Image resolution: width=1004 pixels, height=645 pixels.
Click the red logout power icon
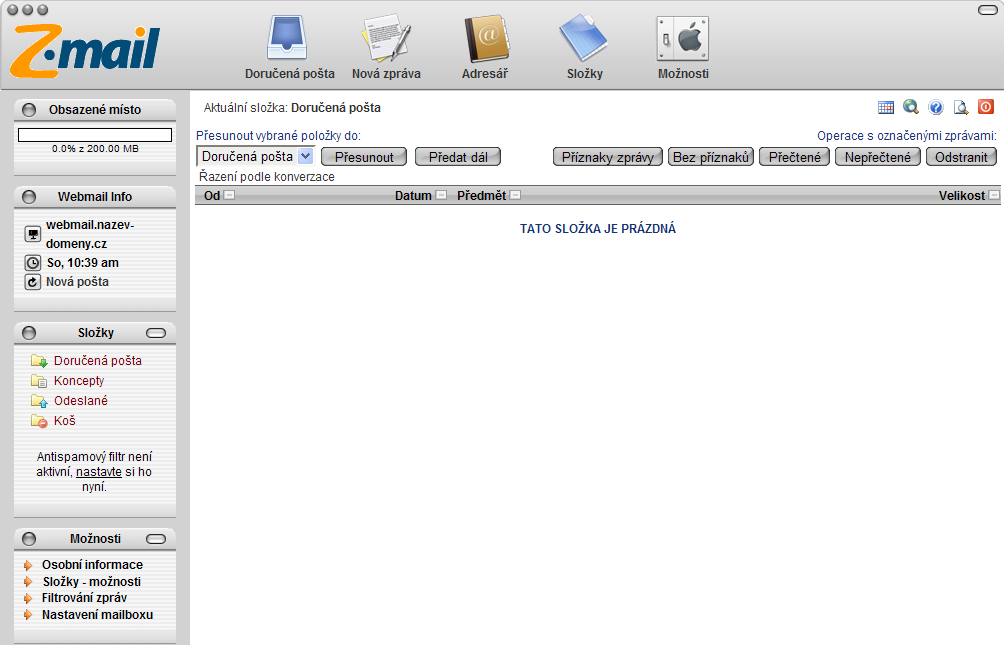pos(986,108)
